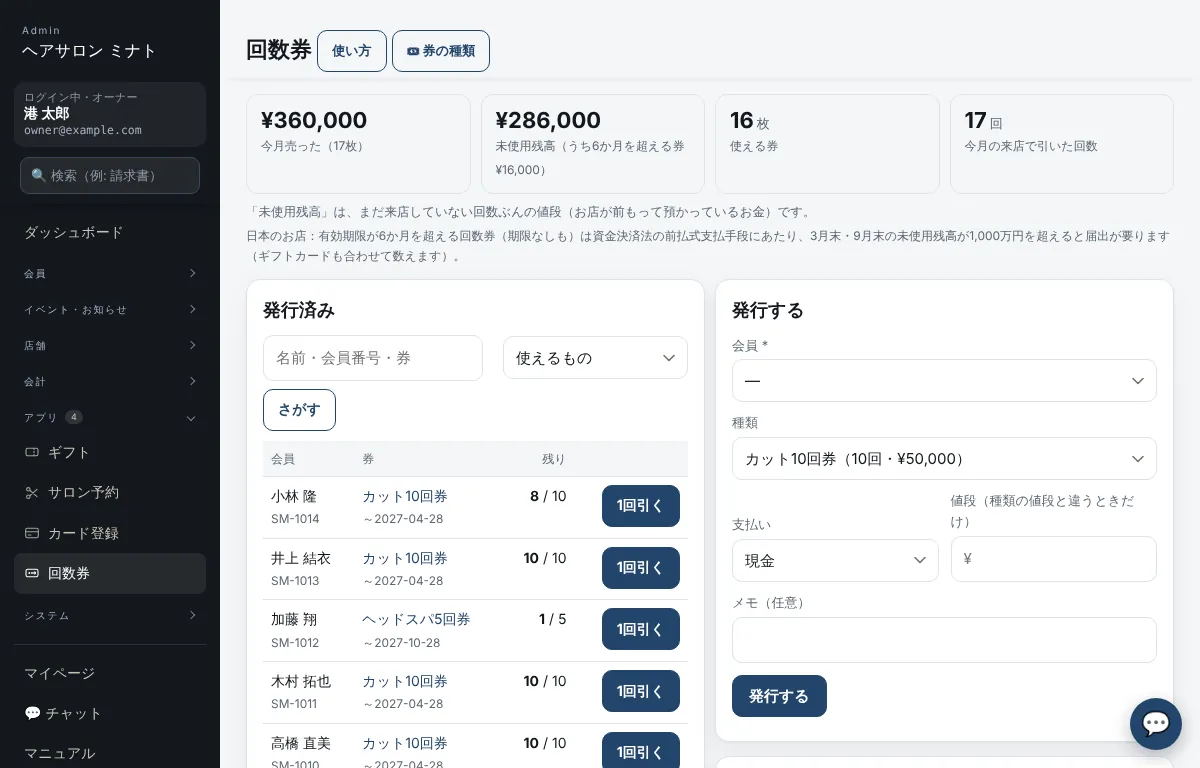Viewport: 1200px width, 768px height.
Task: Open the 支払い payment method dropdown
Action: (835, 561)
